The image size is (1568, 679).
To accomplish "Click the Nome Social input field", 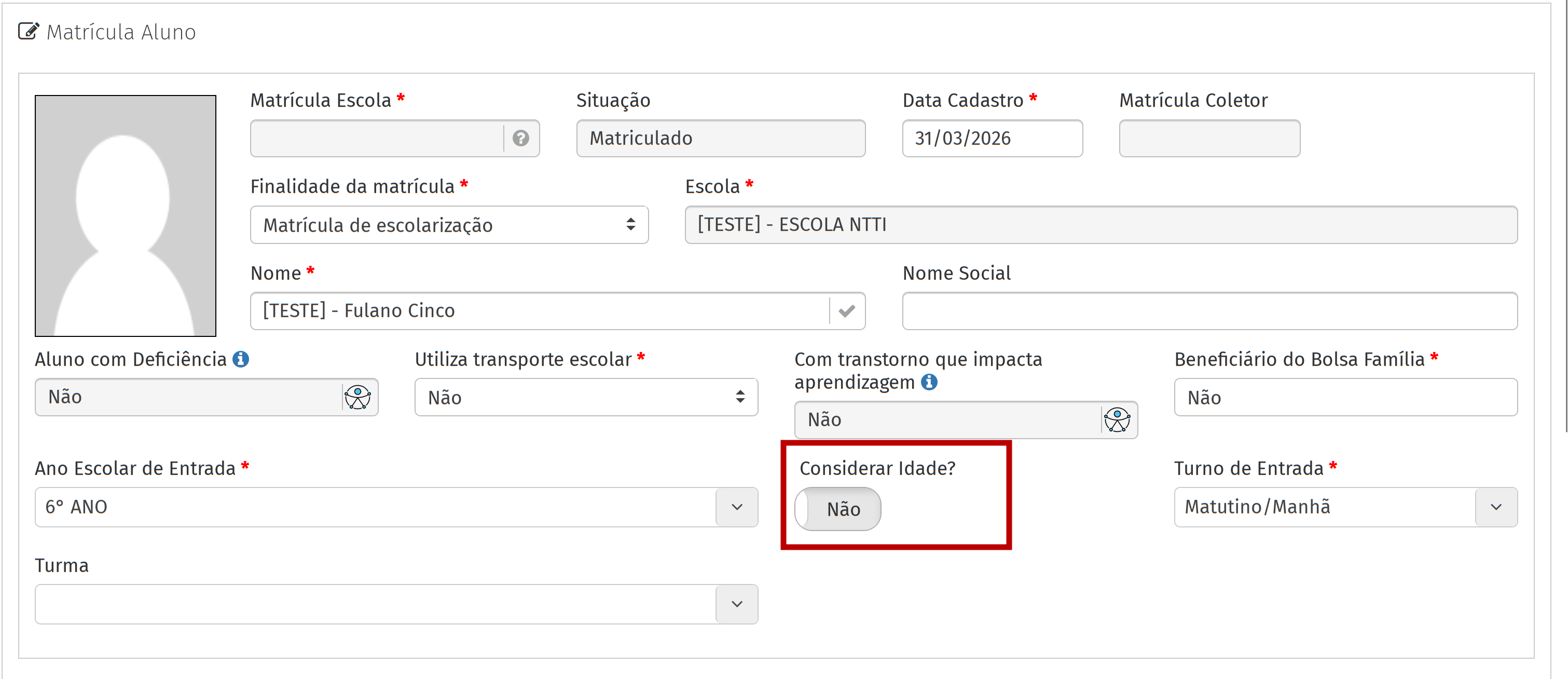I will 1209,311.
